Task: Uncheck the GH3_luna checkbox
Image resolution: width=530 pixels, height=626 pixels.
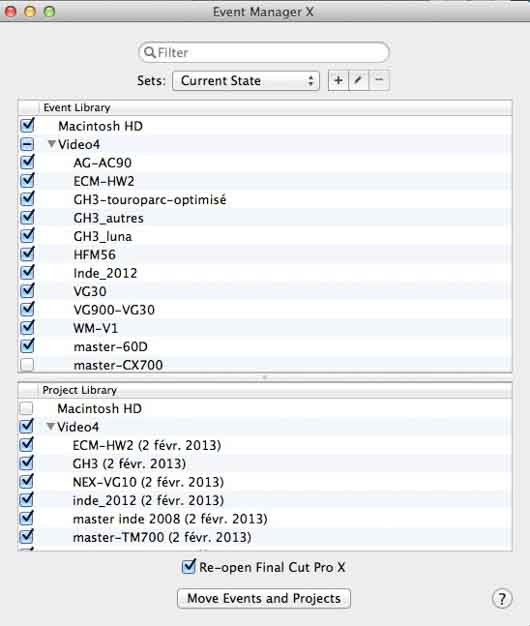Action: coord(27,236)
